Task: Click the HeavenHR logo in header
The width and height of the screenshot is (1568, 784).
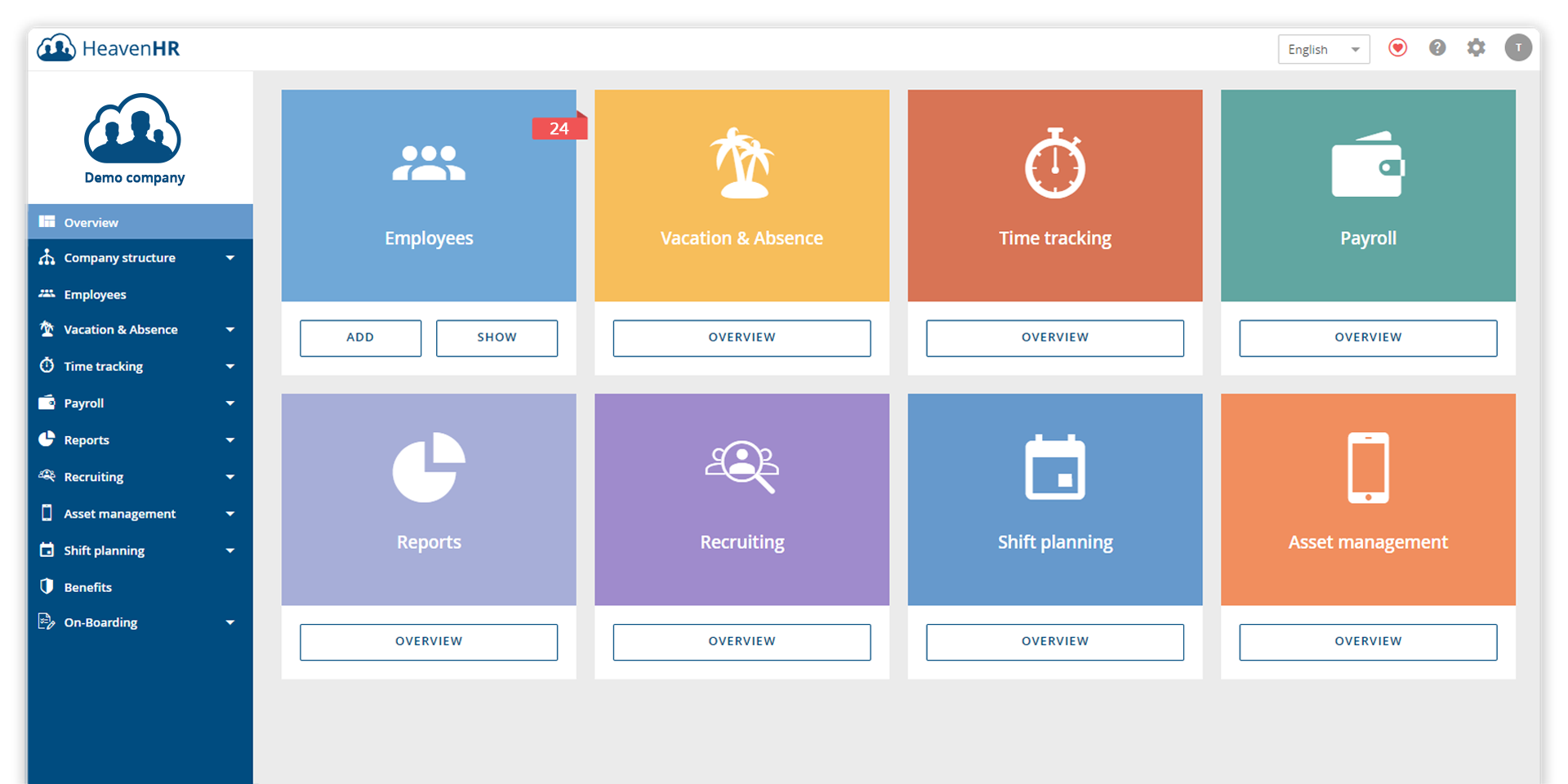Action: click(109, 48)
